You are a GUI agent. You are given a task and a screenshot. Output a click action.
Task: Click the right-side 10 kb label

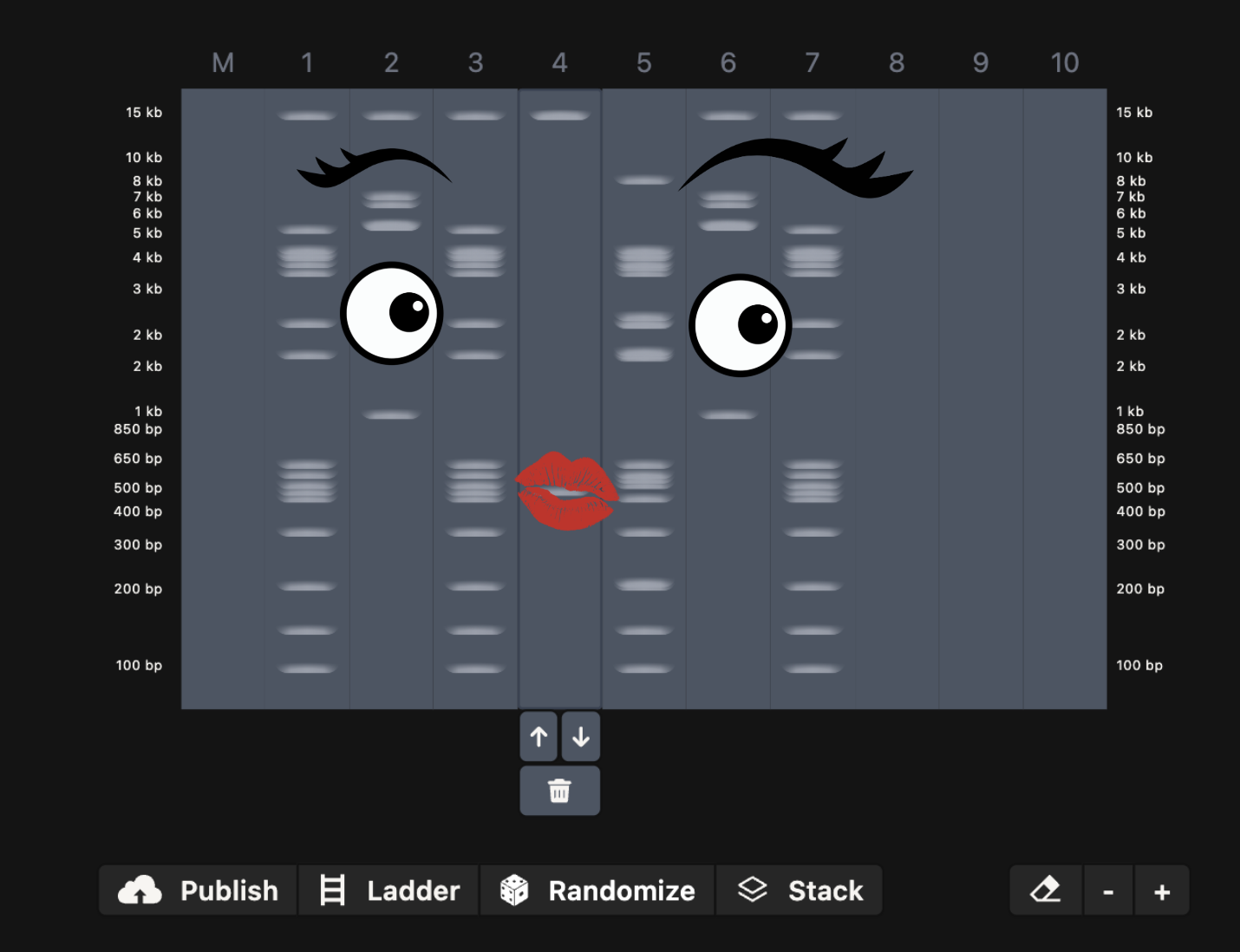tap(1134, 157)
